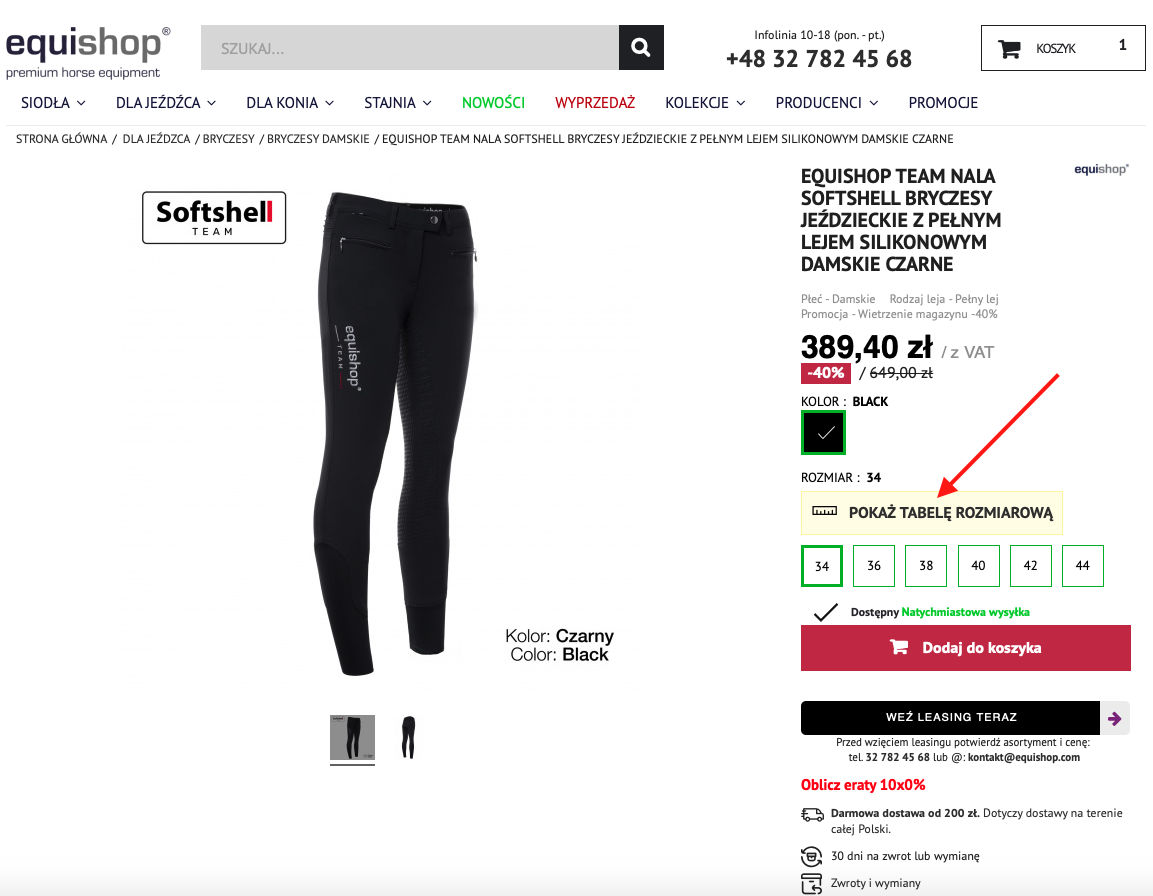This screenshot has height=896, width=1153.
Task: Click the SZUKAJ search input field
Action: tap(410, 48)
